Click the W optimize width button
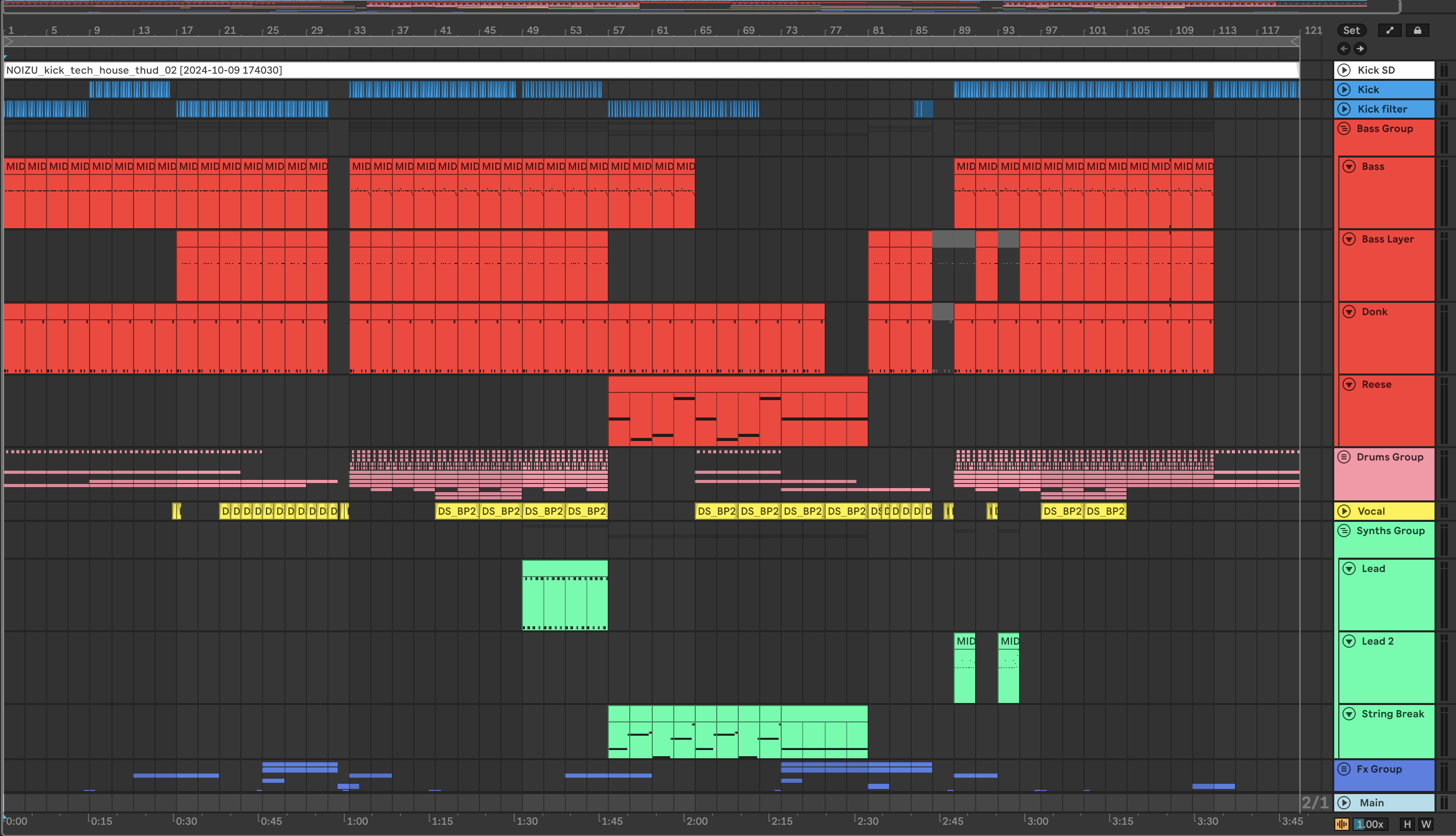This screenshot has width=1456, height=836. point(1426,824)
